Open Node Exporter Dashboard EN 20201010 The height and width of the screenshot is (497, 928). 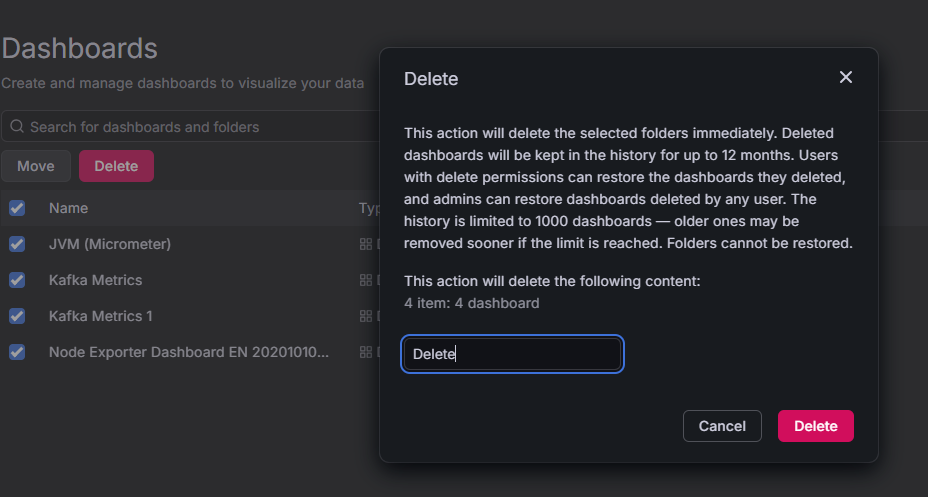189,353
